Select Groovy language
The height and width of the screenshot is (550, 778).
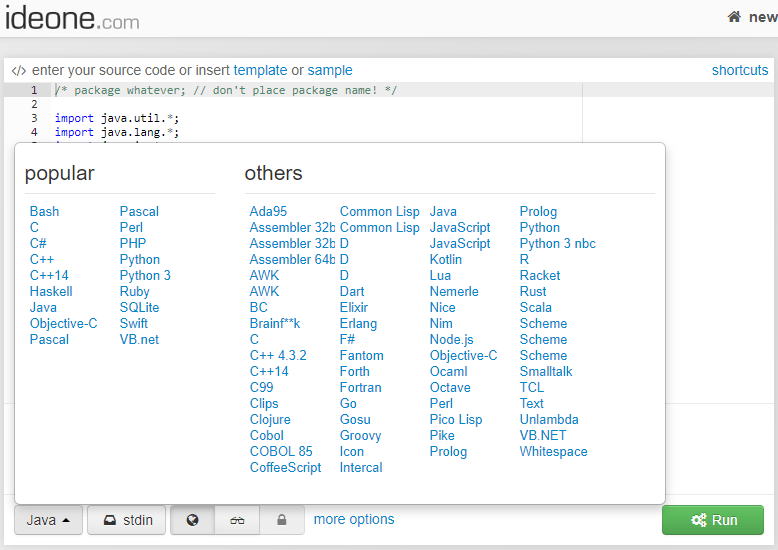point(361,436)
